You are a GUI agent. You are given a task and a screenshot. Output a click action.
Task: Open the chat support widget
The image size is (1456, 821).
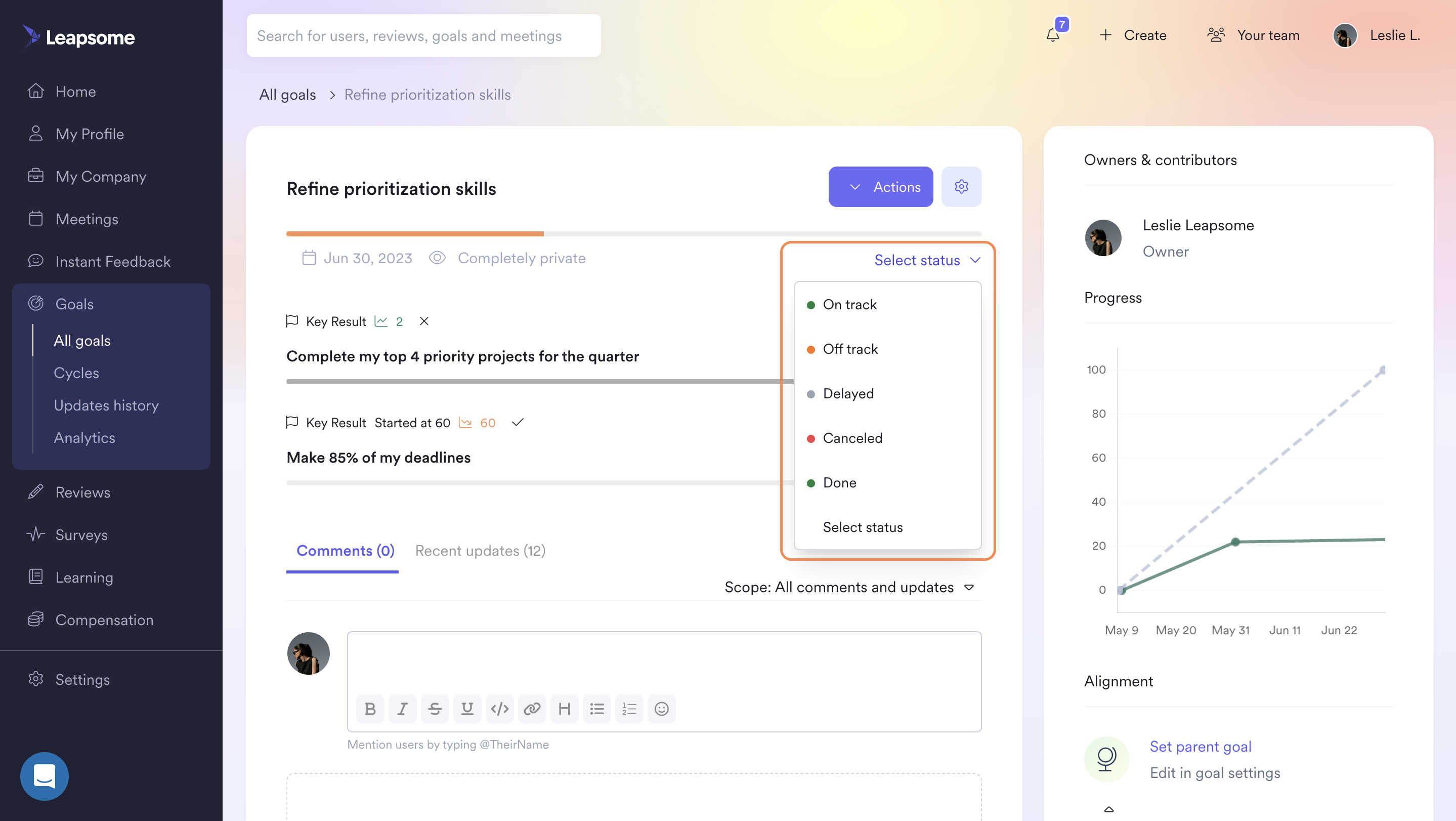(x=44, y=776)
